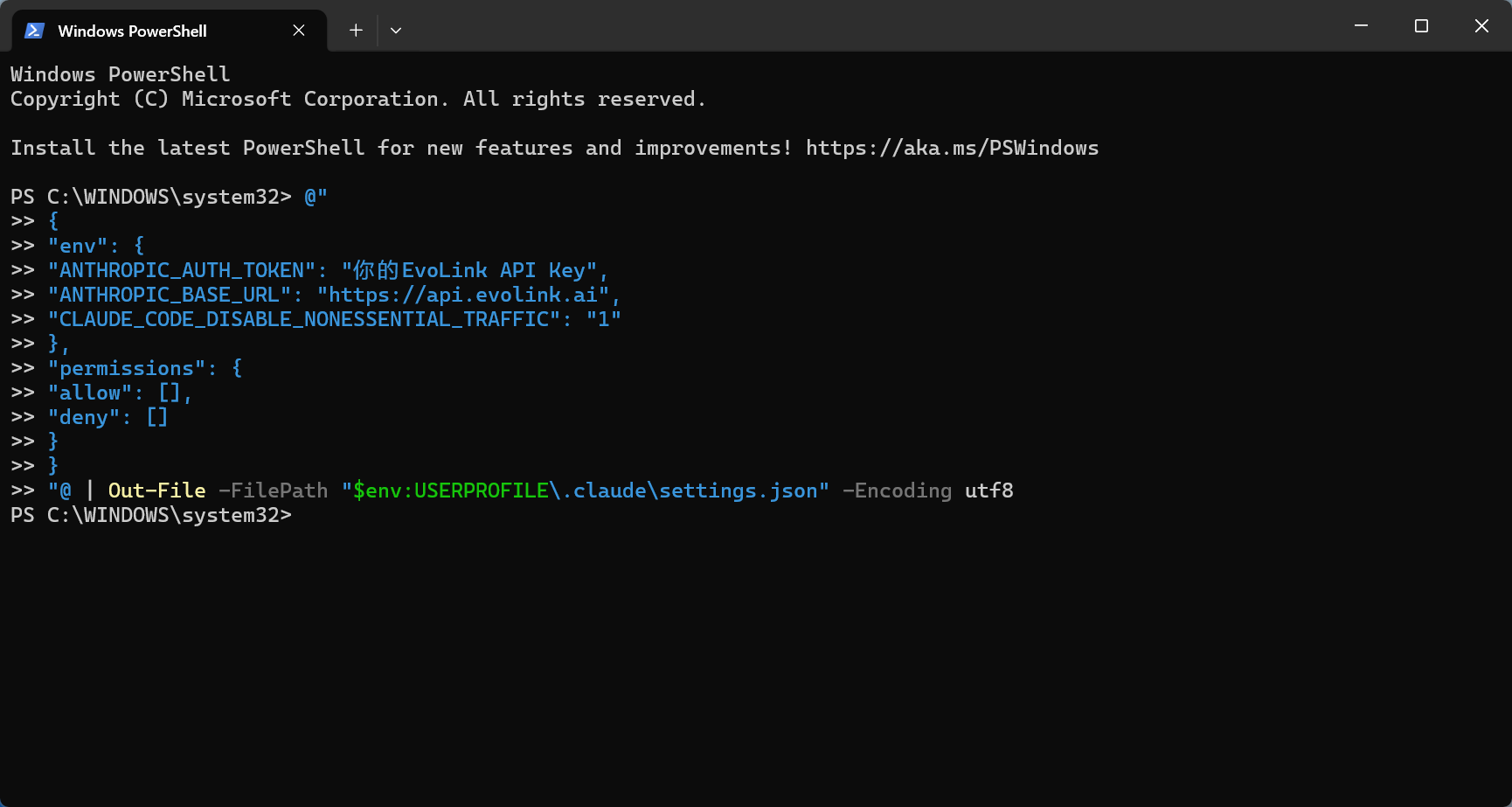The width and height of the screenshot is (1512, 807).
Task: Open a new terminal tab with the plus button
Action: [356, 30]
